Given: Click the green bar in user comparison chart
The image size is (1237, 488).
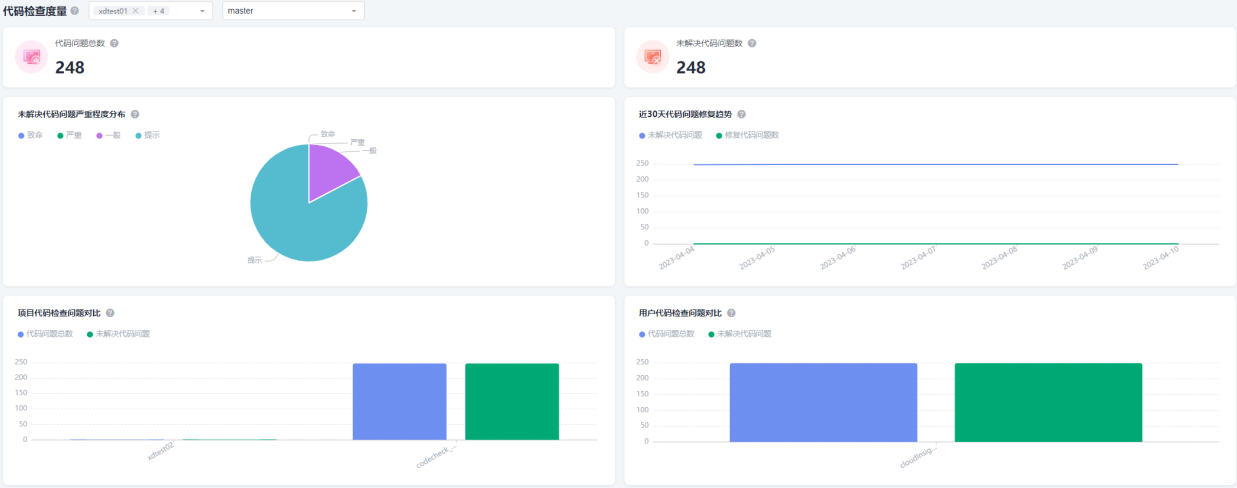Looking at the screenshot, I should pos(1048,402).
